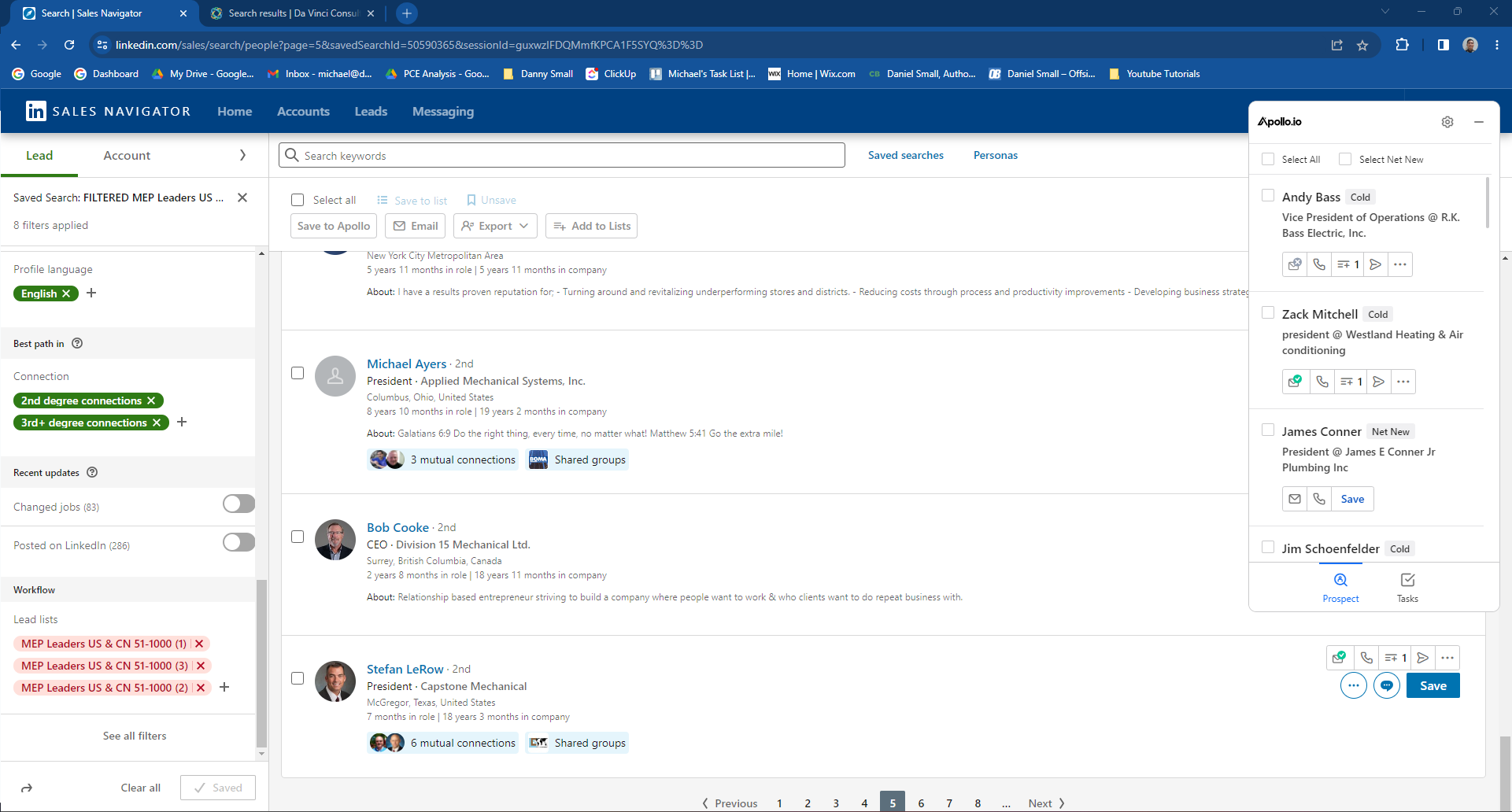Add another Profile language with plus
This screenshot has height=812, width=1512.
pos(91,293)
